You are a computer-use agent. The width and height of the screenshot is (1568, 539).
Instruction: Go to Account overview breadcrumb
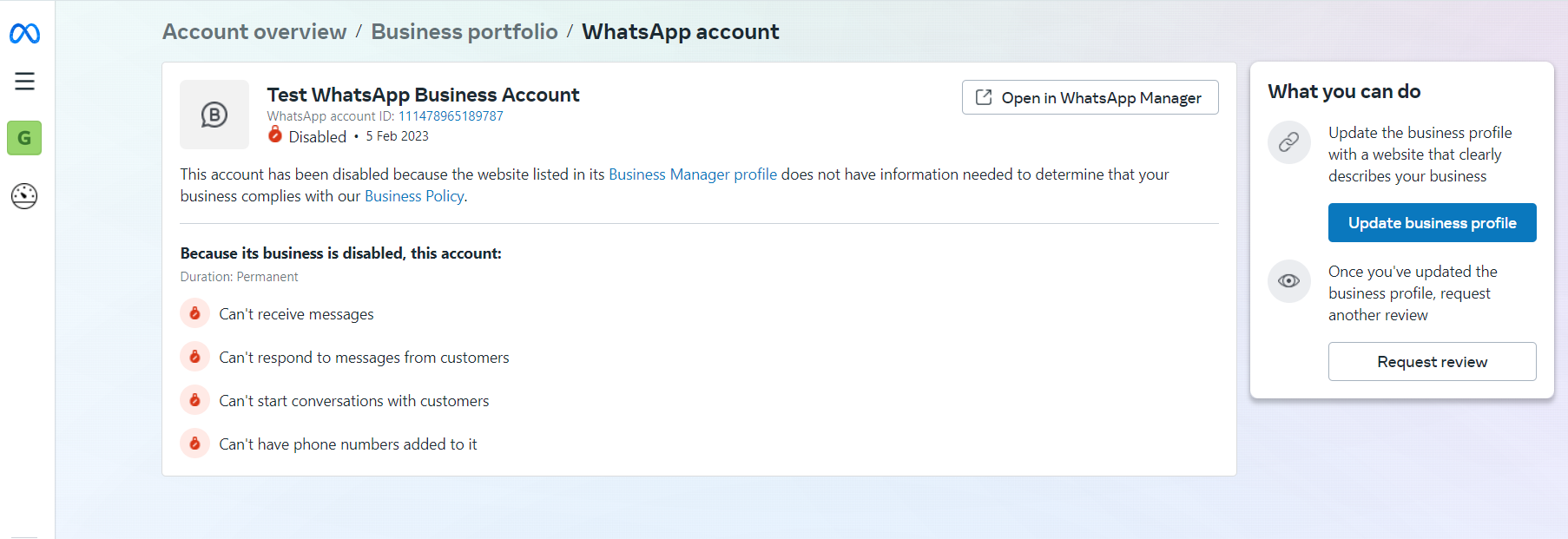pyautogui.click(x=254, y=32)
